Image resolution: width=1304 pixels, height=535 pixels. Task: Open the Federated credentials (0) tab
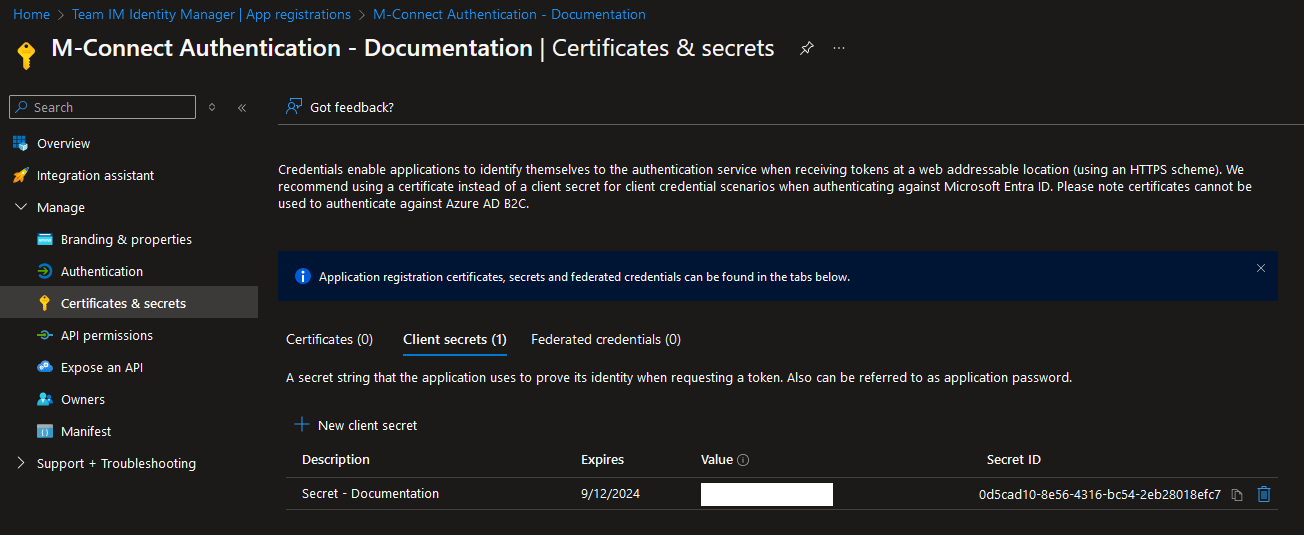coord(606,339)
